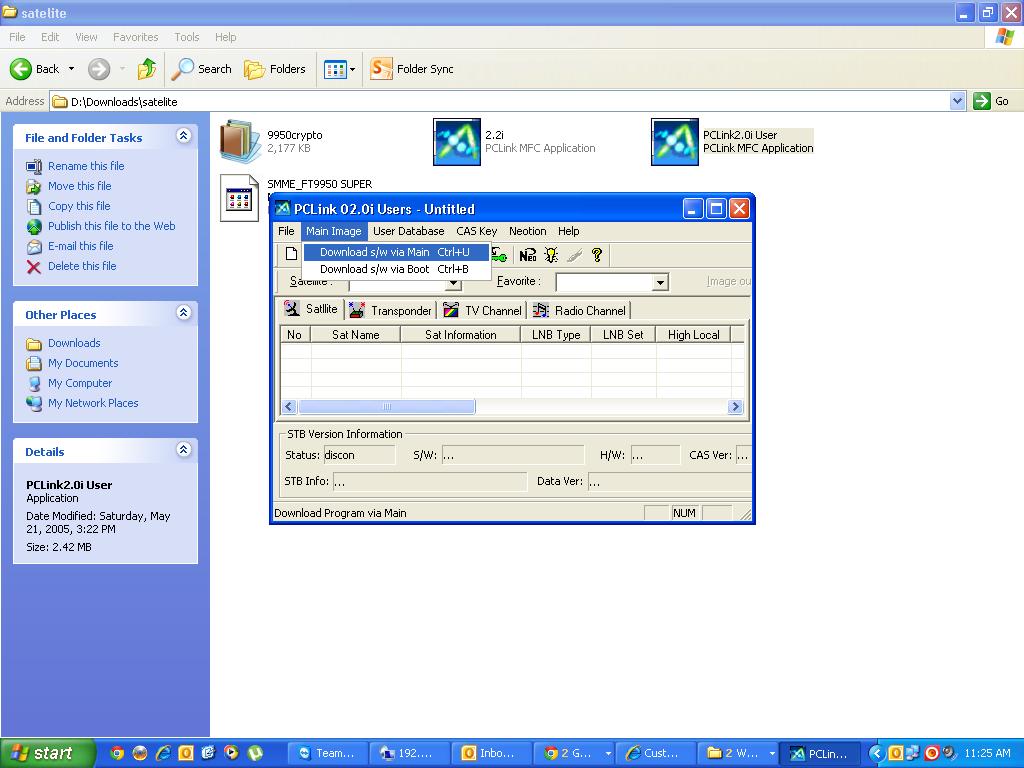Click the PCLink2.0i User application icon
The image size is (1024, 768).
[675, 142]
